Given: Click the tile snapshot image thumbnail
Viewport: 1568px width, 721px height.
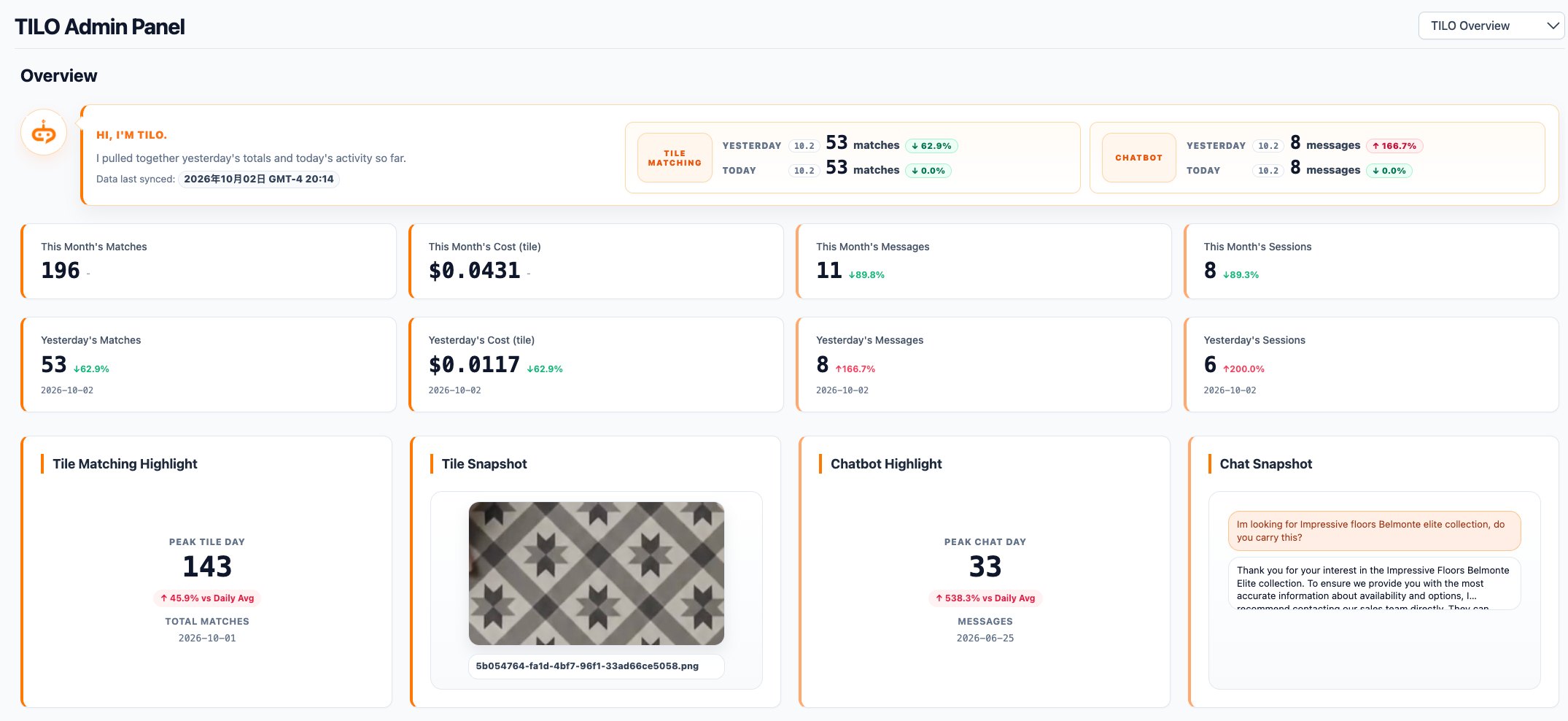Looking at the screenshot, I should point(596,573).
